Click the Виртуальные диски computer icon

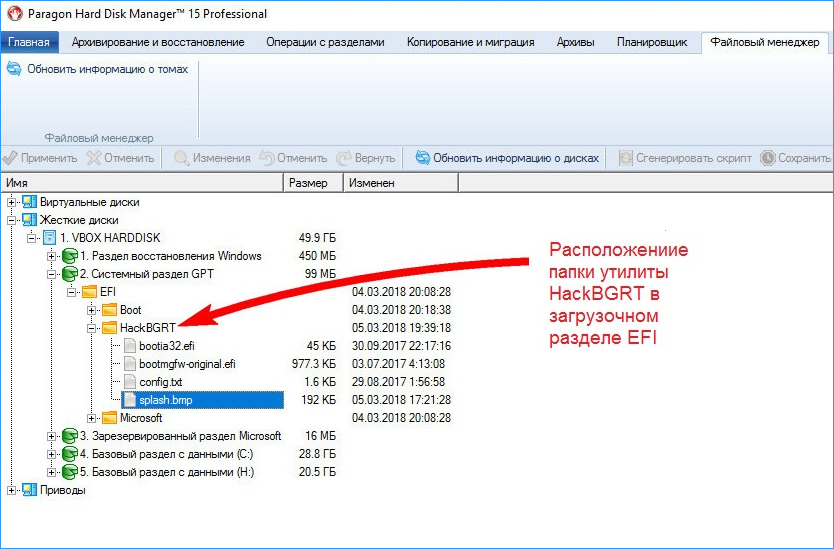30,202
